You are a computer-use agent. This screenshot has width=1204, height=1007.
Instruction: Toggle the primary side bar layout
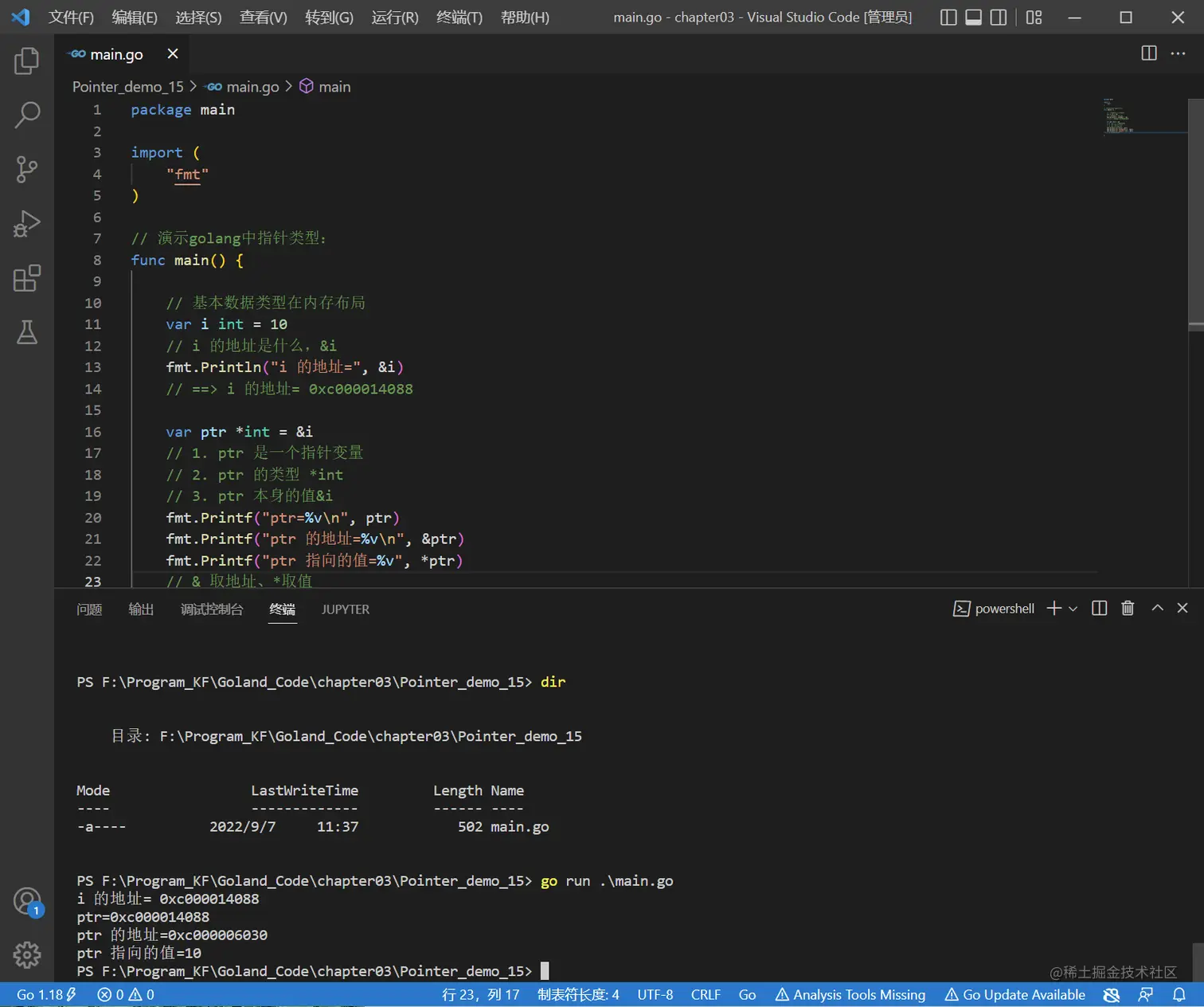[x=948, y=18]
